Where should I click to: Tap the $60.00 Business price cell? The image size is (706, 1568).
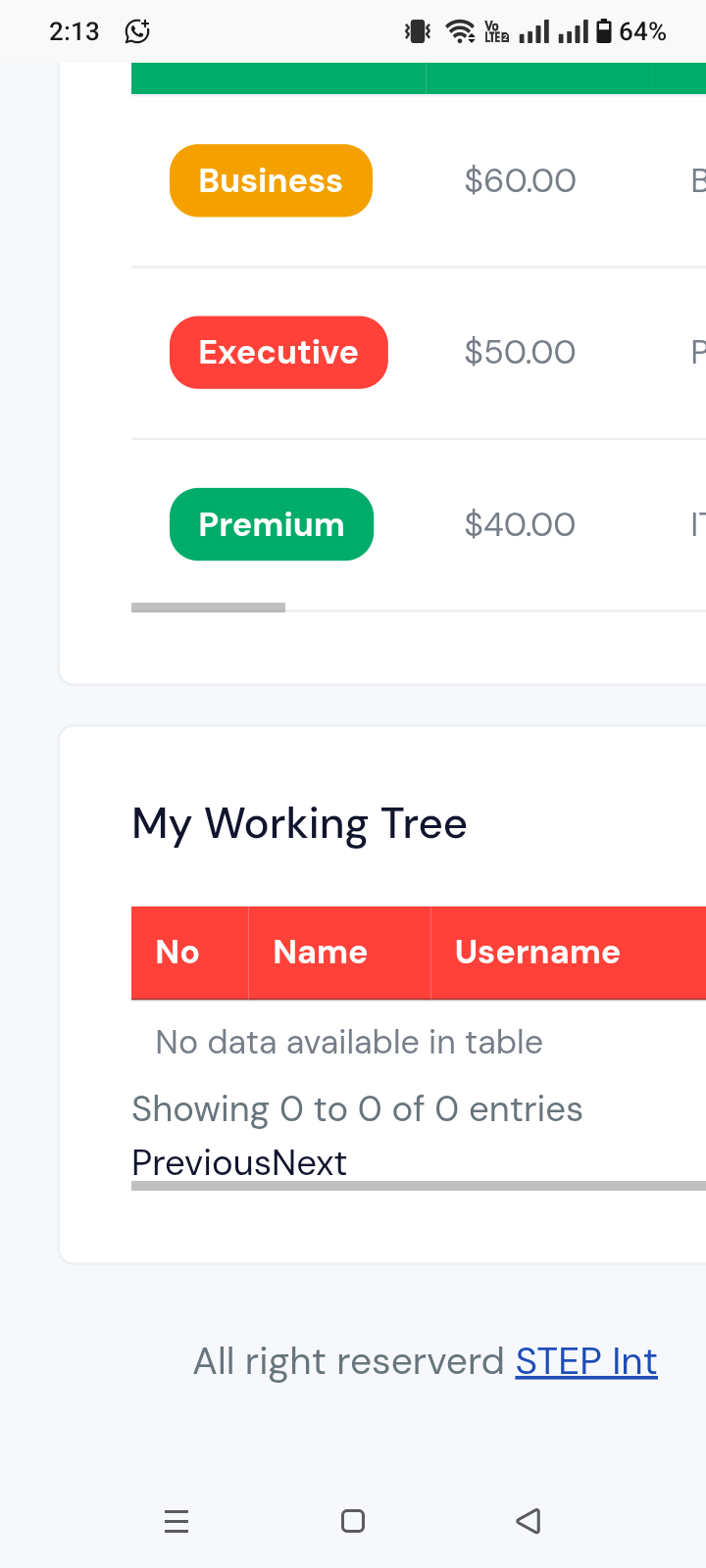point(520,181)
